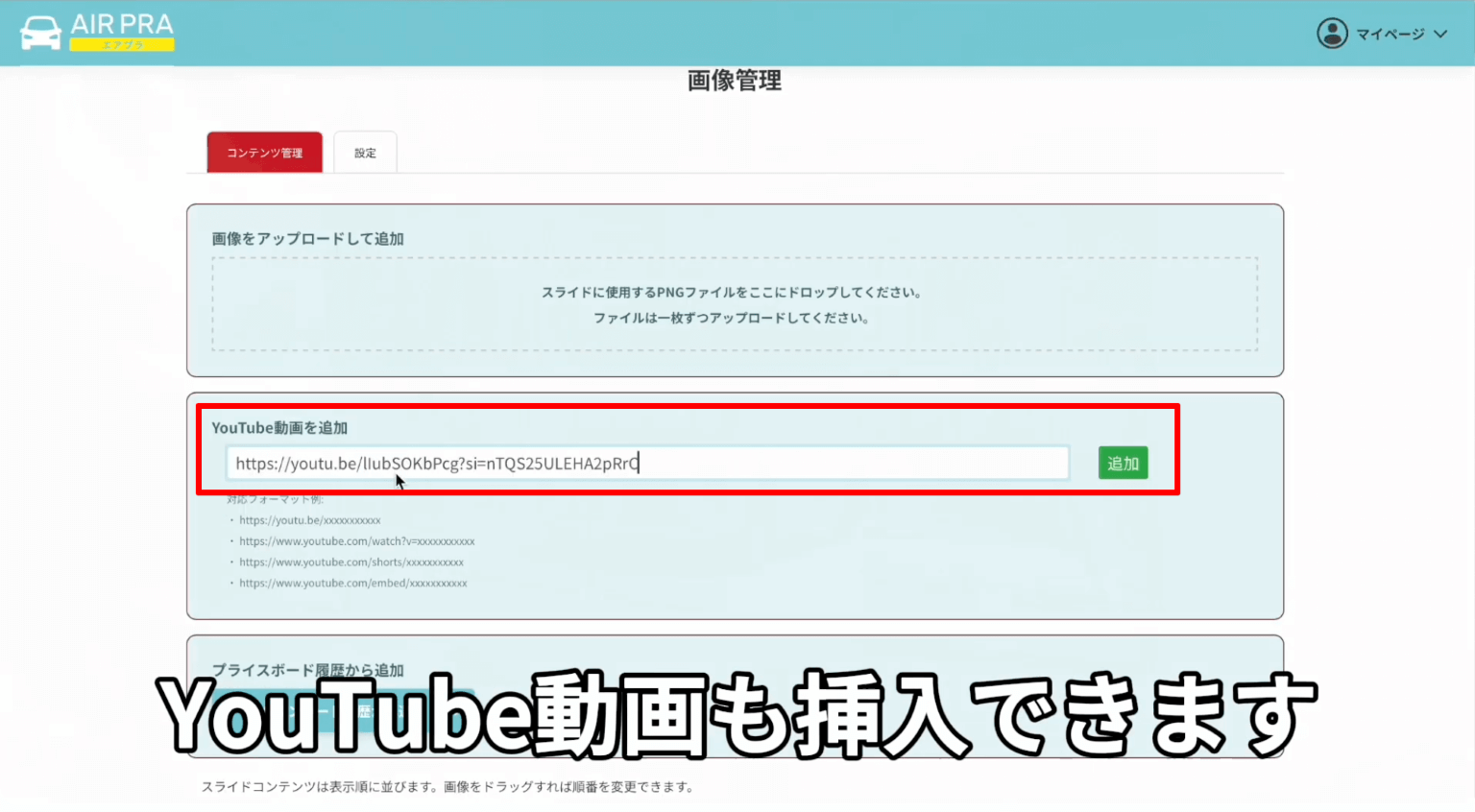
Task: Select the コンテンツ管理 tab
Action: point(264,152)
